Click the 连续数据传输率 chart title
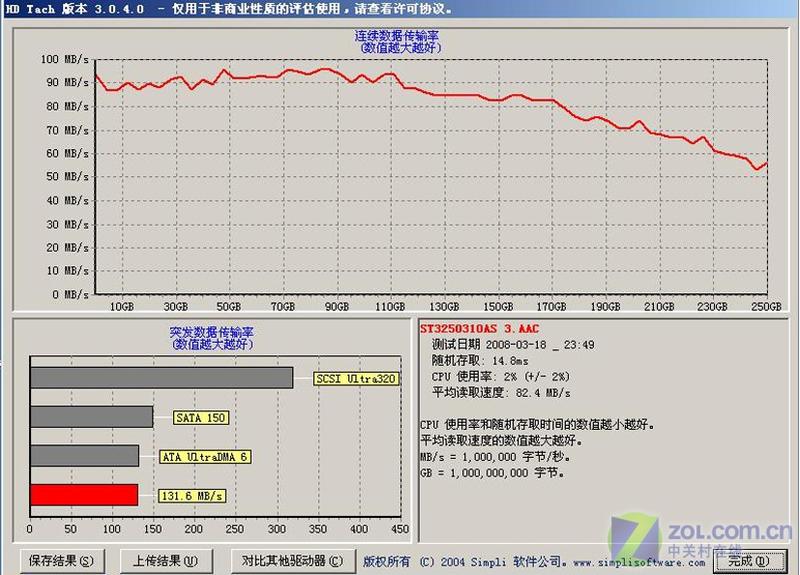The height and width of the screenshot is (575, 800). [x=396, y=36]
